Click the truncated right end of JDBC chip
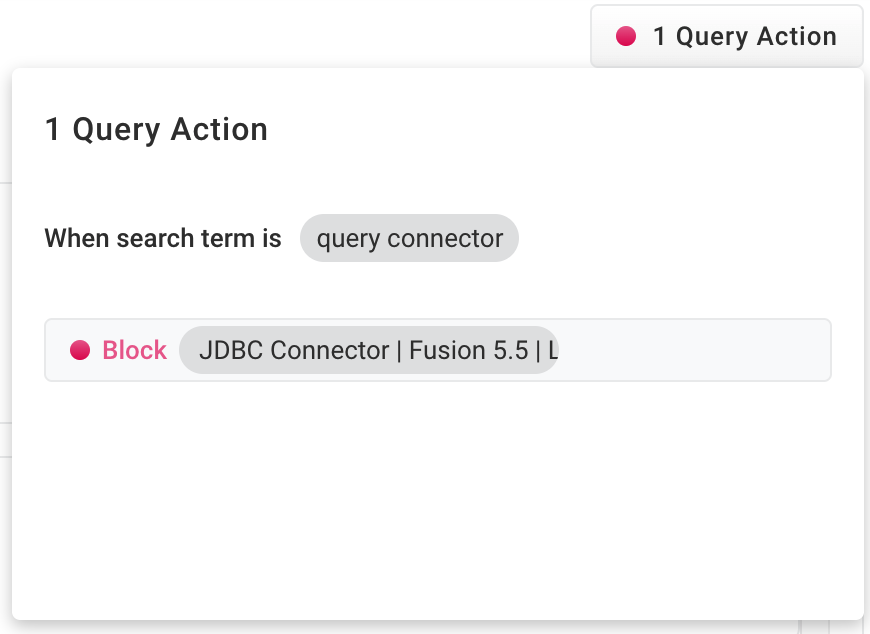The image size is (870, 634). coord(552,350)
